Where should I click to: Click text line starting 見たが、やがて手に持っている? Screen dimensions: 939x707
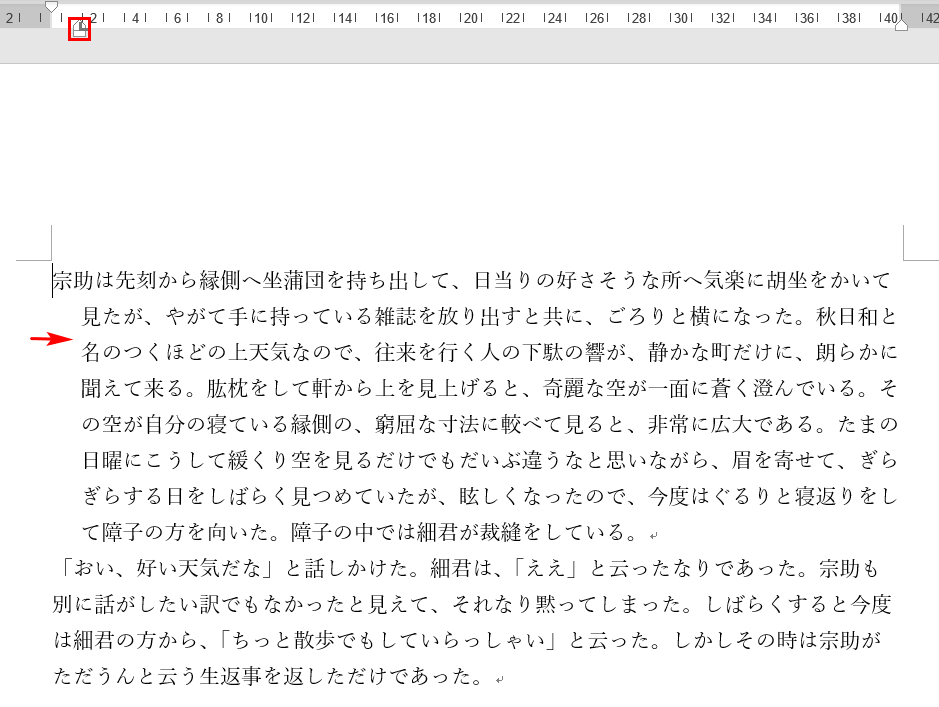(x=489, y=316)
